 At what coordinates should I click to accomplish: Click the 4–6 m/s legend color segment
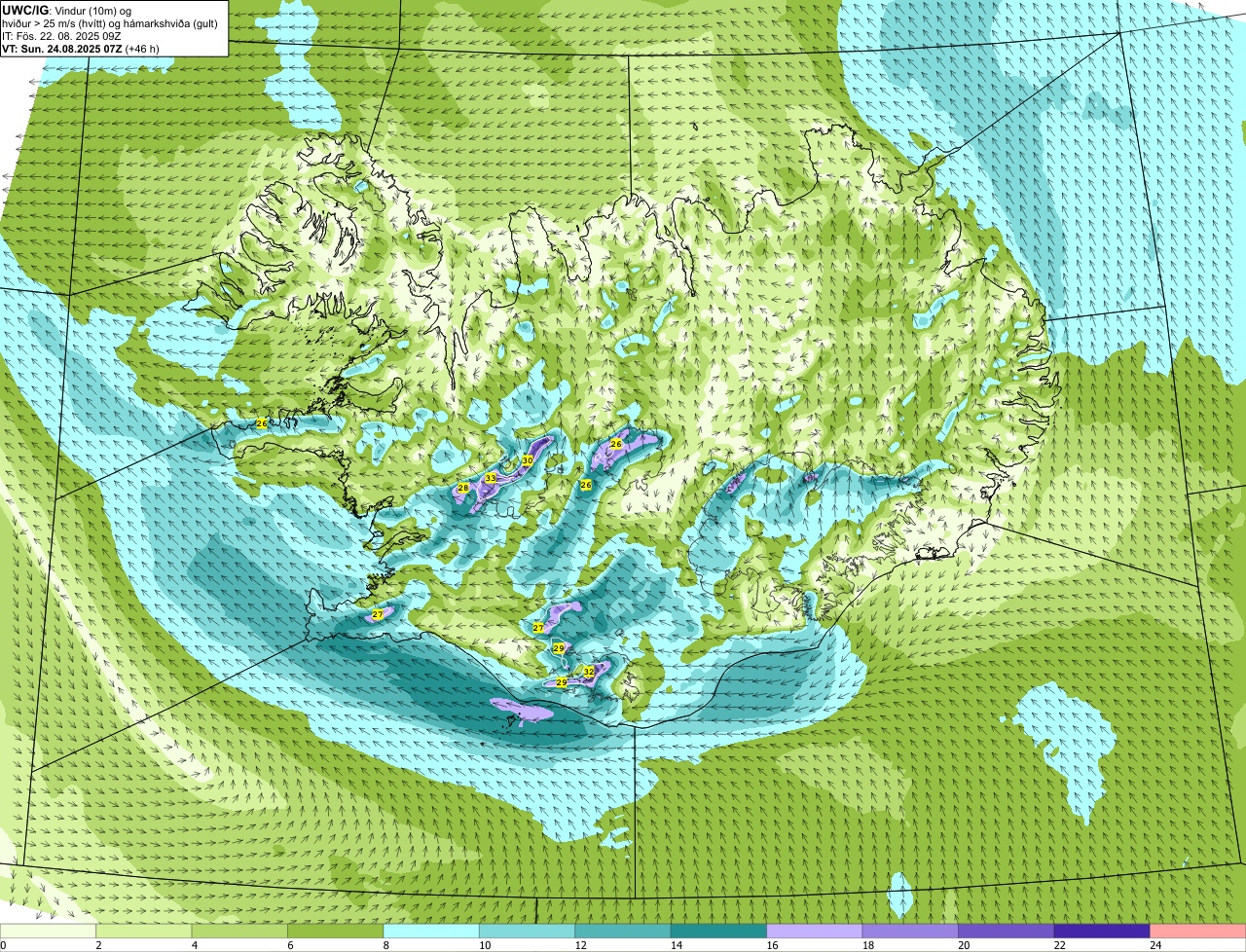[239, 932]
